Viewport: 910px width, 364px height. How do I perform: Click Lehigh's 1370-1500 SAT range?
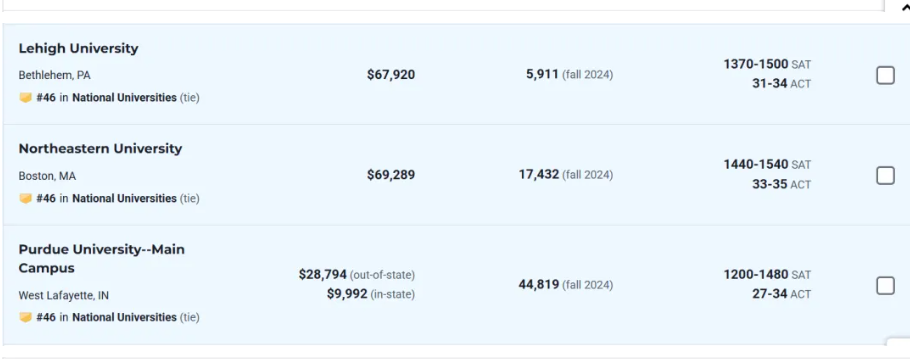pyautogui.click(x=756, y=64)
